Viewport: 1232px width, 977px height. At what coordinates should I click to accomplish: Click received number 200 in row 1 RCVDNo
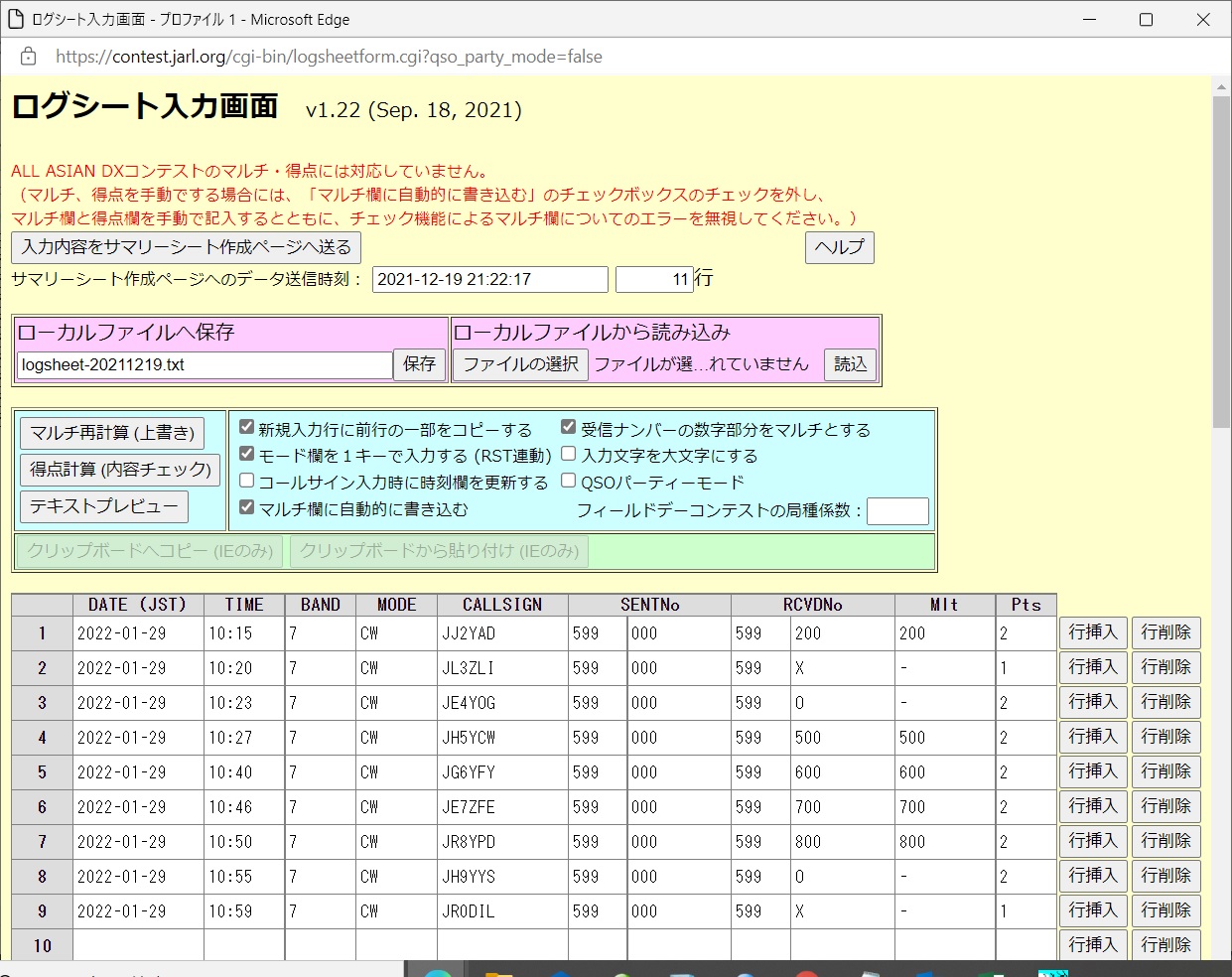click(843, 633)
